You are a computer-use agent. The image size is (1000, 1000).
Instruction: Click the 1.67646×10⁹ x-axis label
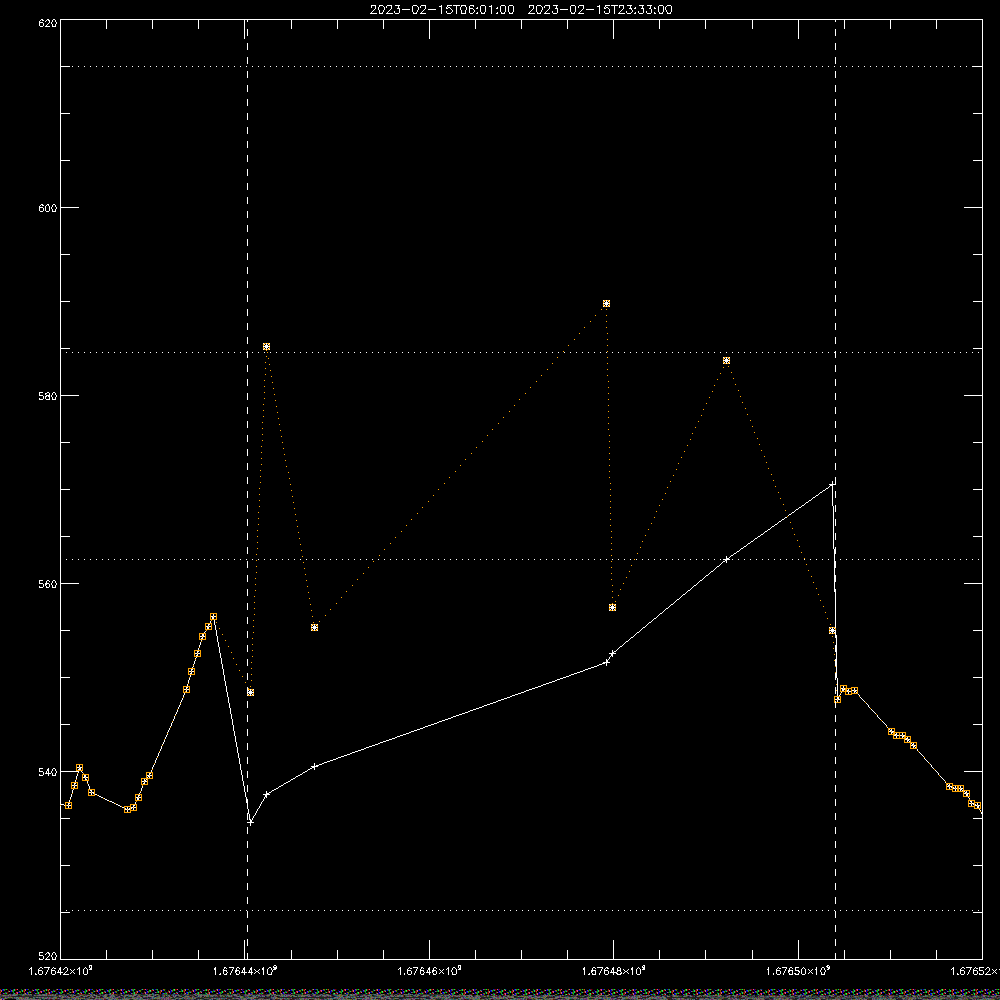[429, 971]
